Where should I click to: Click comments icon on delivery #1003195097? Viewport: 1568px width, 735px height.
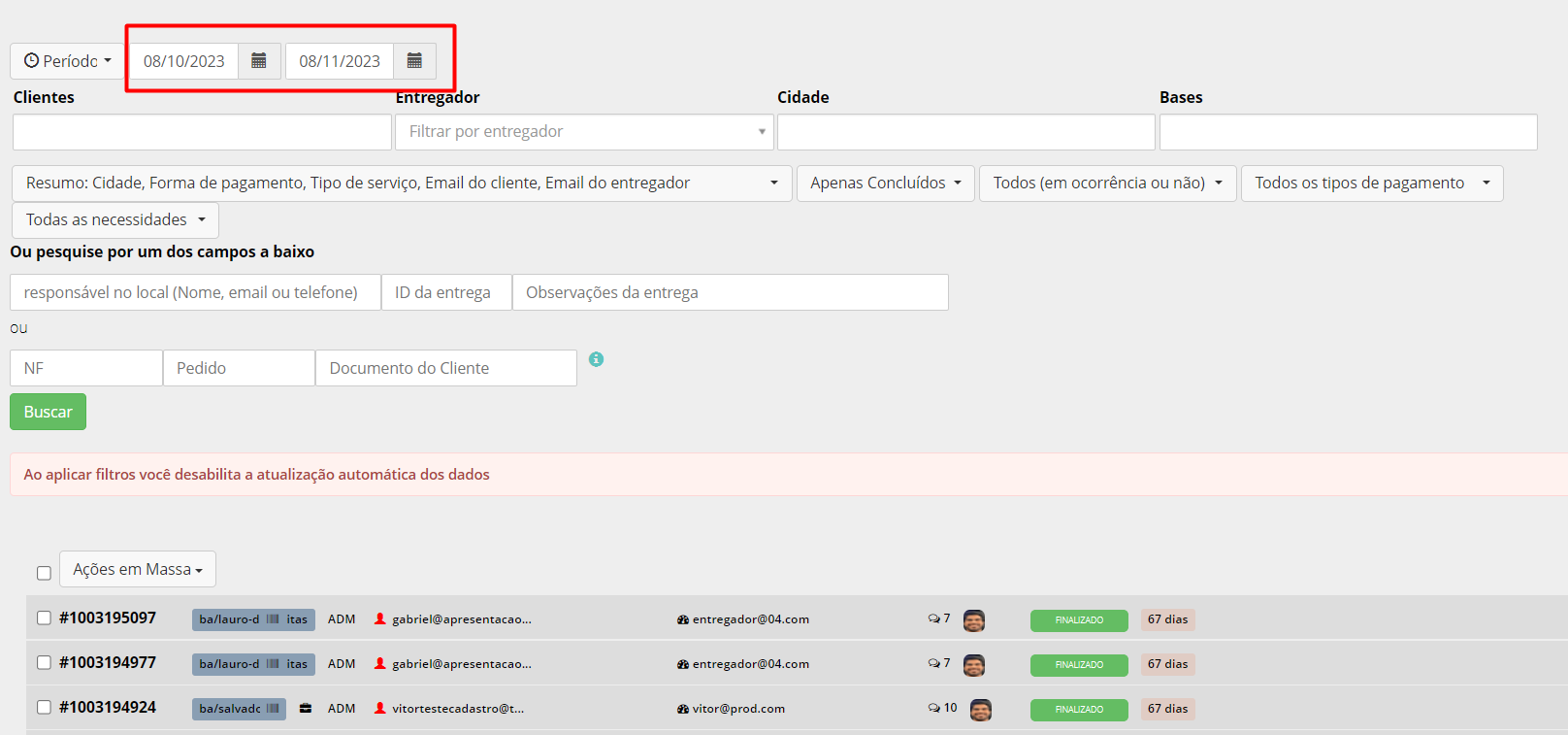pyautogui.click(x=933, y=618)
